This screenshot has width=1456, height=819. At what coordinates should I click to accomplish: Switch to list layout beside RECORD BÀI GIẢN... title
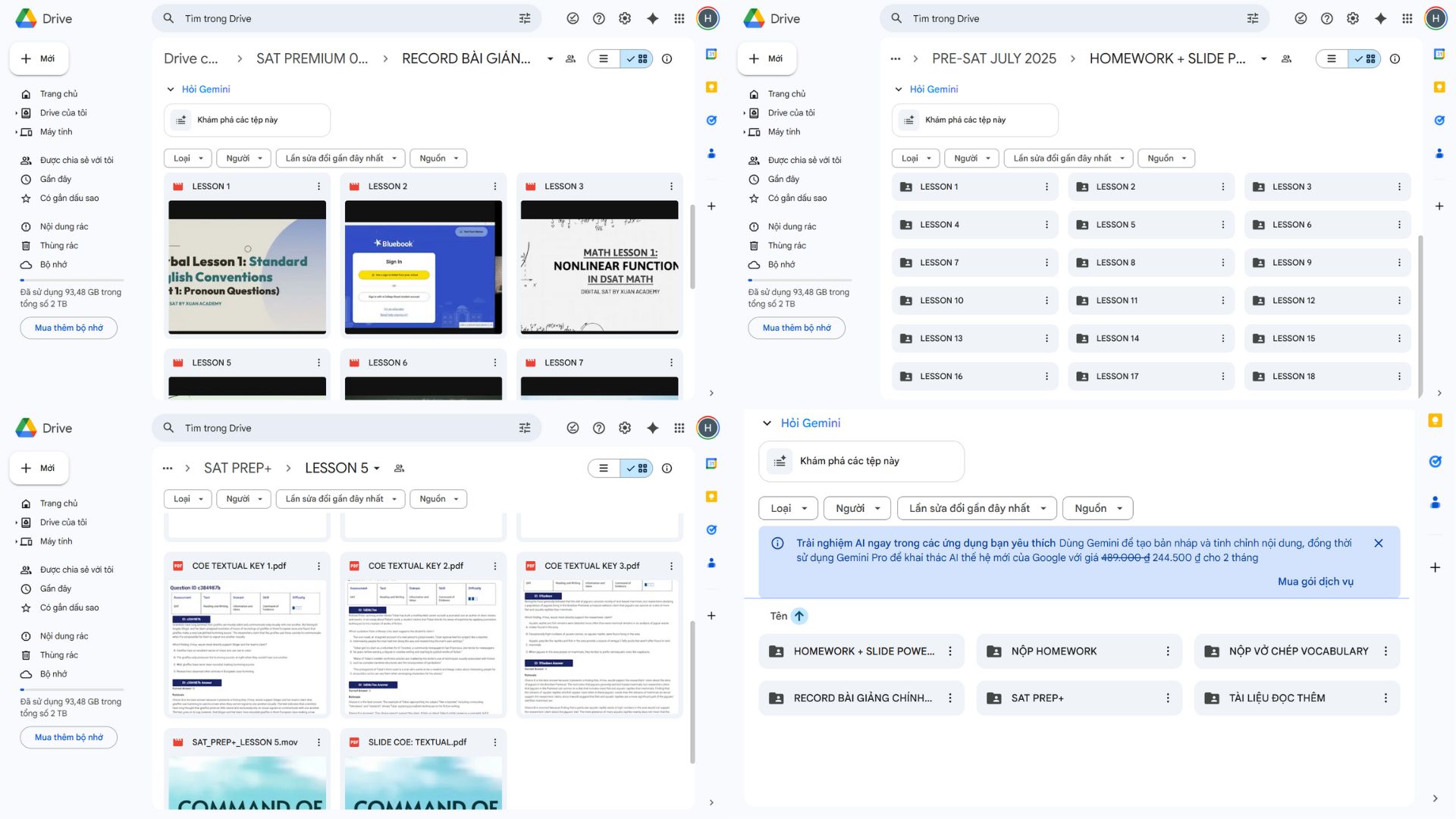tap(604, 58)
